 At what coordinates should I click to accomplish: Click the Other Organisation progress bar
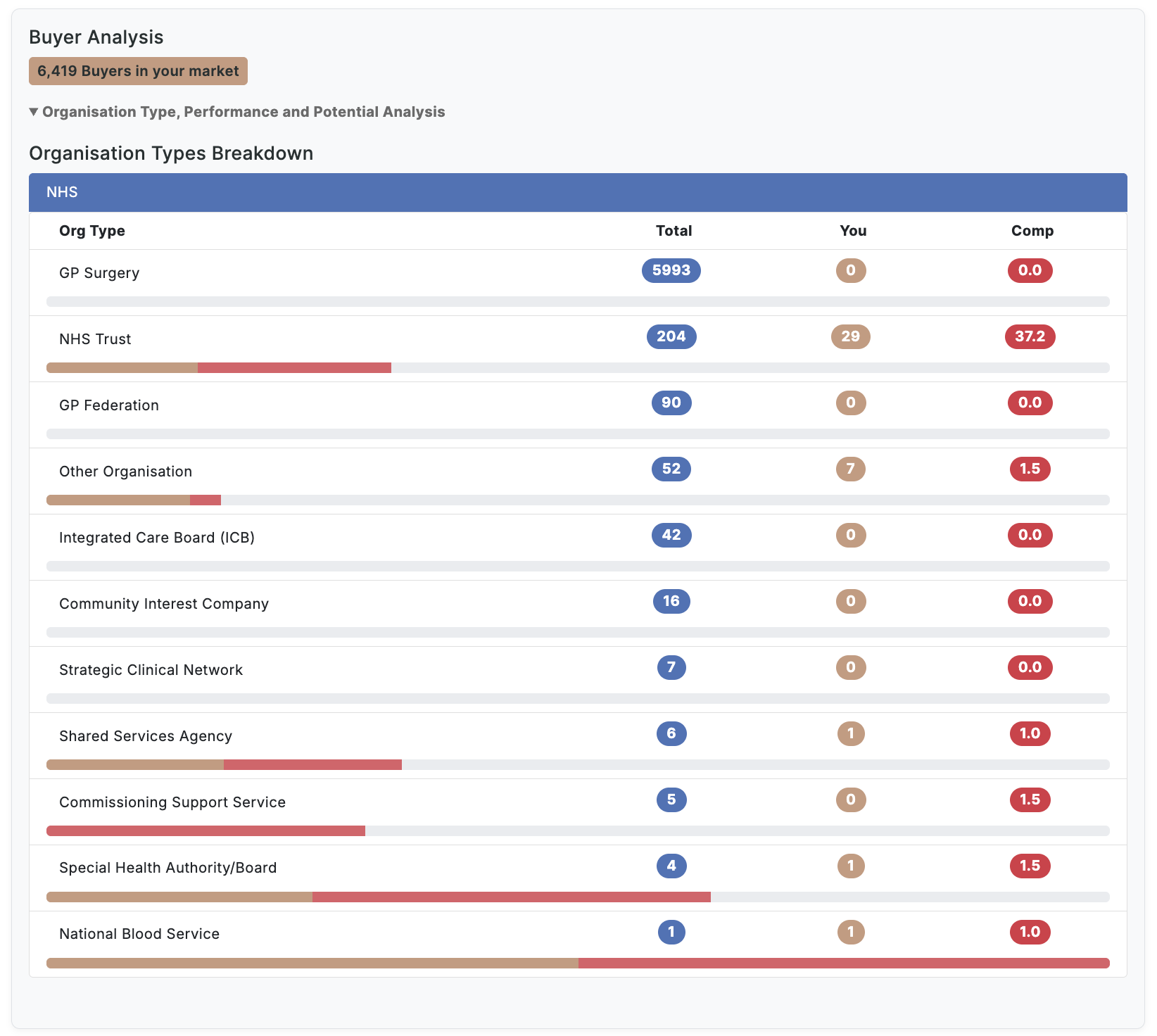pos(578,500)
